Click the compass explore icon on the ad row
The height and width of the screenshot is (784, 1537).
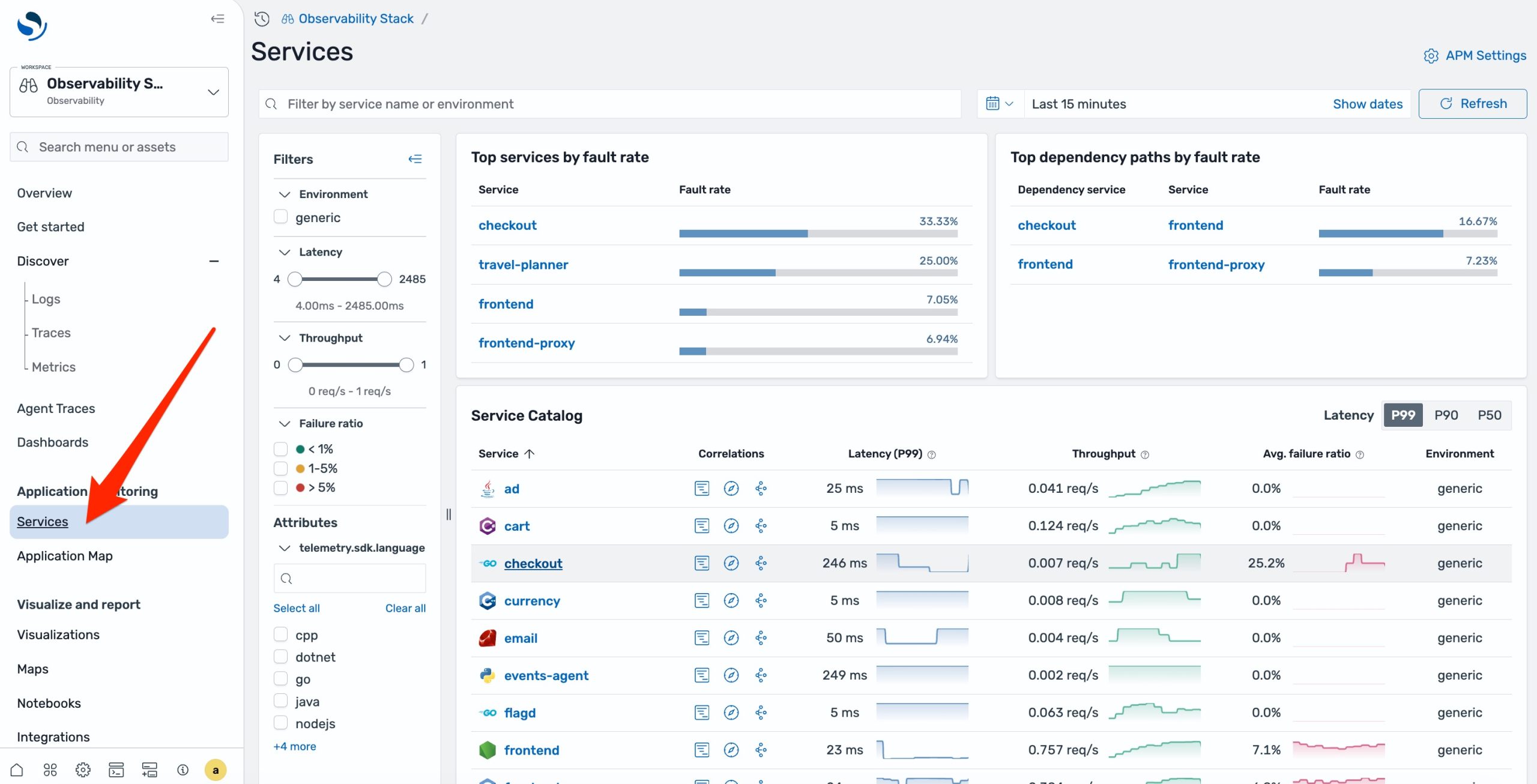tap(731, 488)
